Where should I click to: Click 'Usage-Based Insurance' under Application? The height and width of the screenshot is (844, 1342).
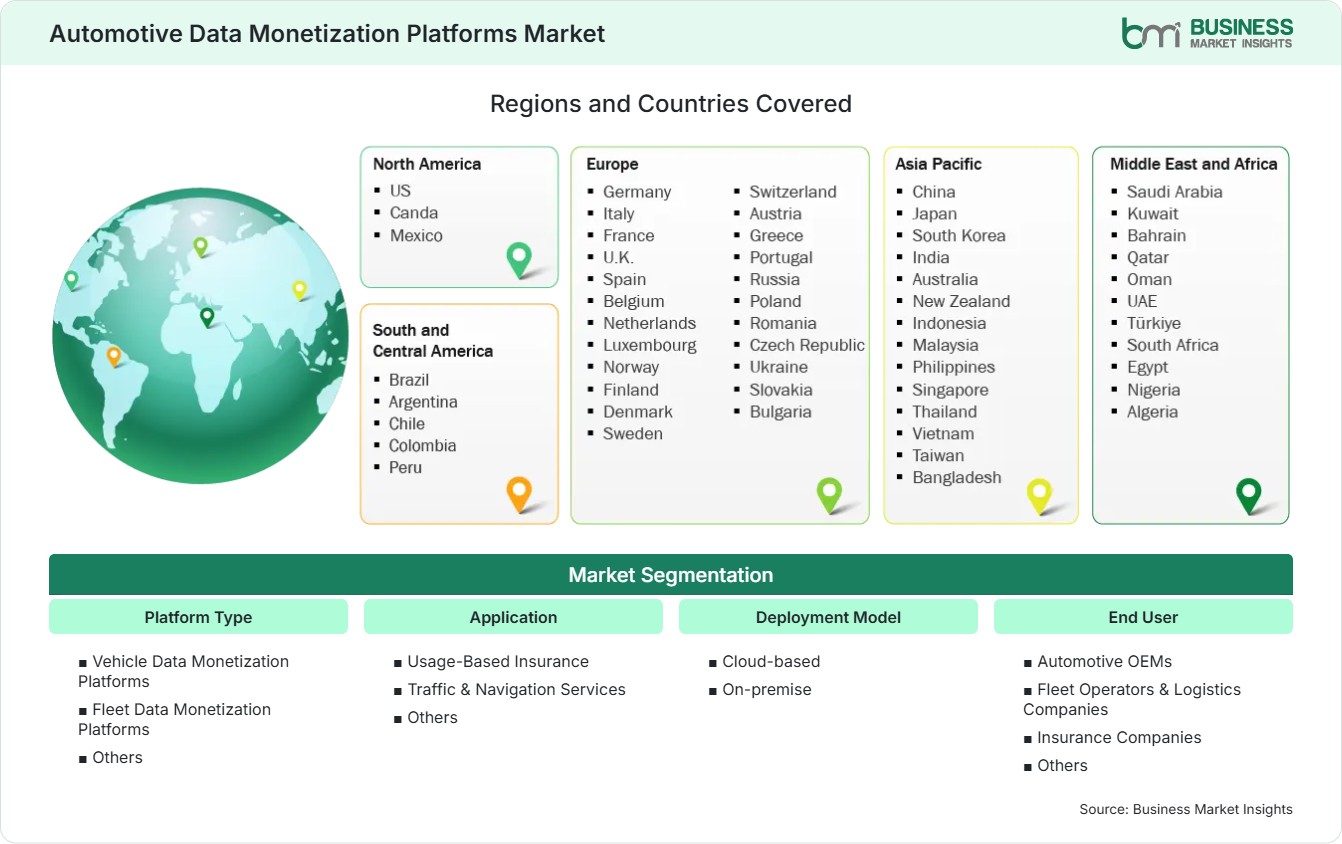tap(491, 662)
